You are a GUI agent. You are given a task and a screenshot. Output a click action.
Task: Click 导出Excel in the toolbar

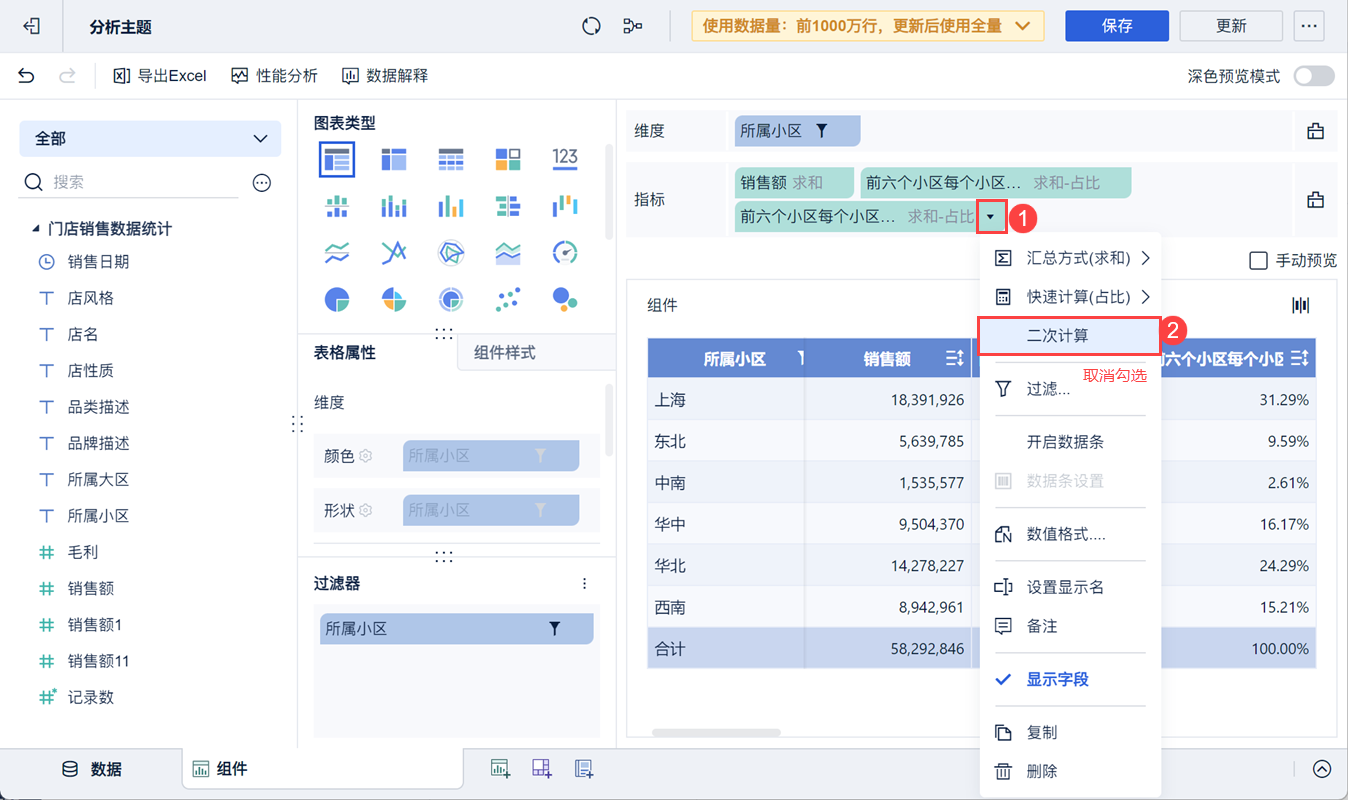click(x=160, y=76)
